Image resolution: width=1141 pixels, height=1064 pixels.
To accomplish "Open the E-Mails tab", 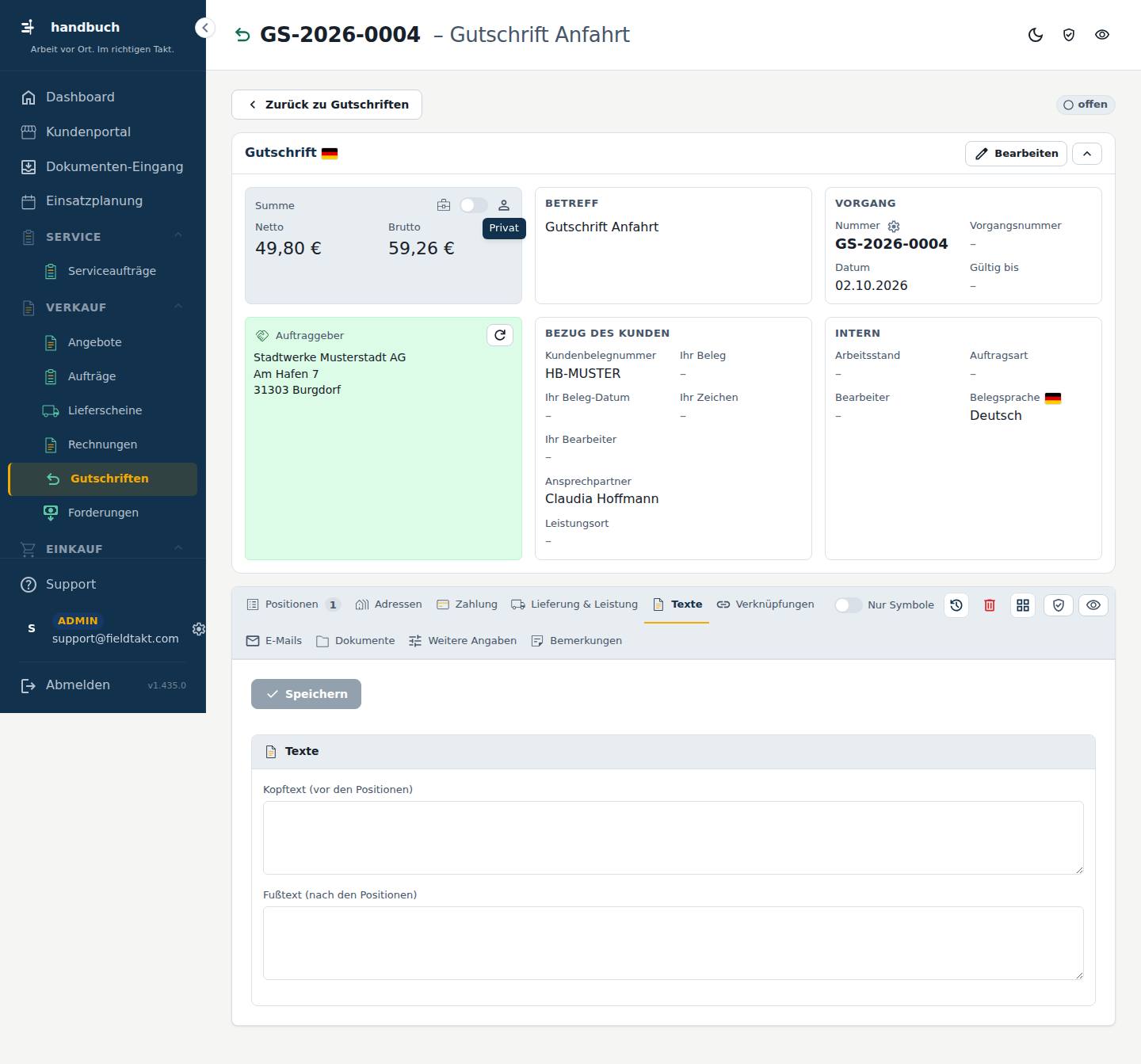I will coord(274,641).
